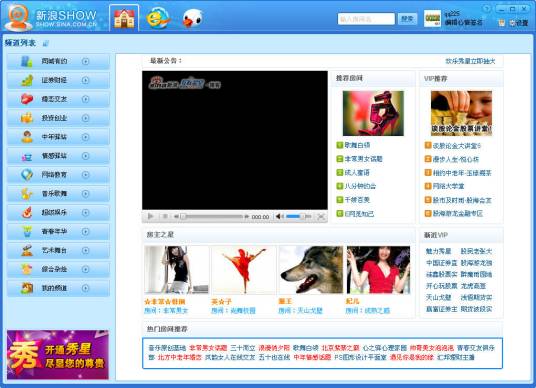Click the red hearts channel icon
This screenshot has height=388, width=536.
pos(27,99)
